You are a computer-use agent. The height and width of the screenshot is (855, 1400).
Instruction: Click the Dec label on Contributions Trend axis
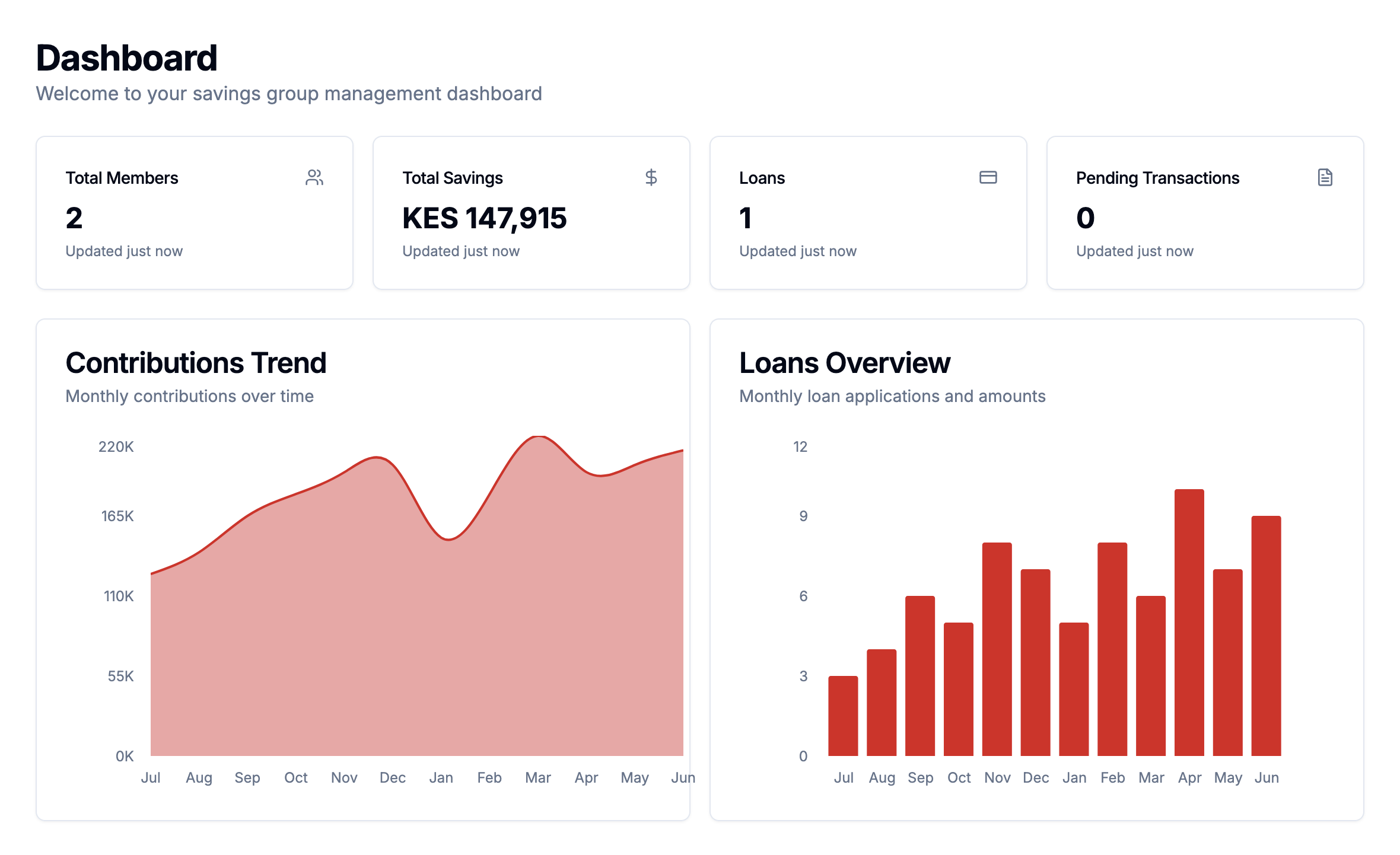(392, 777)
